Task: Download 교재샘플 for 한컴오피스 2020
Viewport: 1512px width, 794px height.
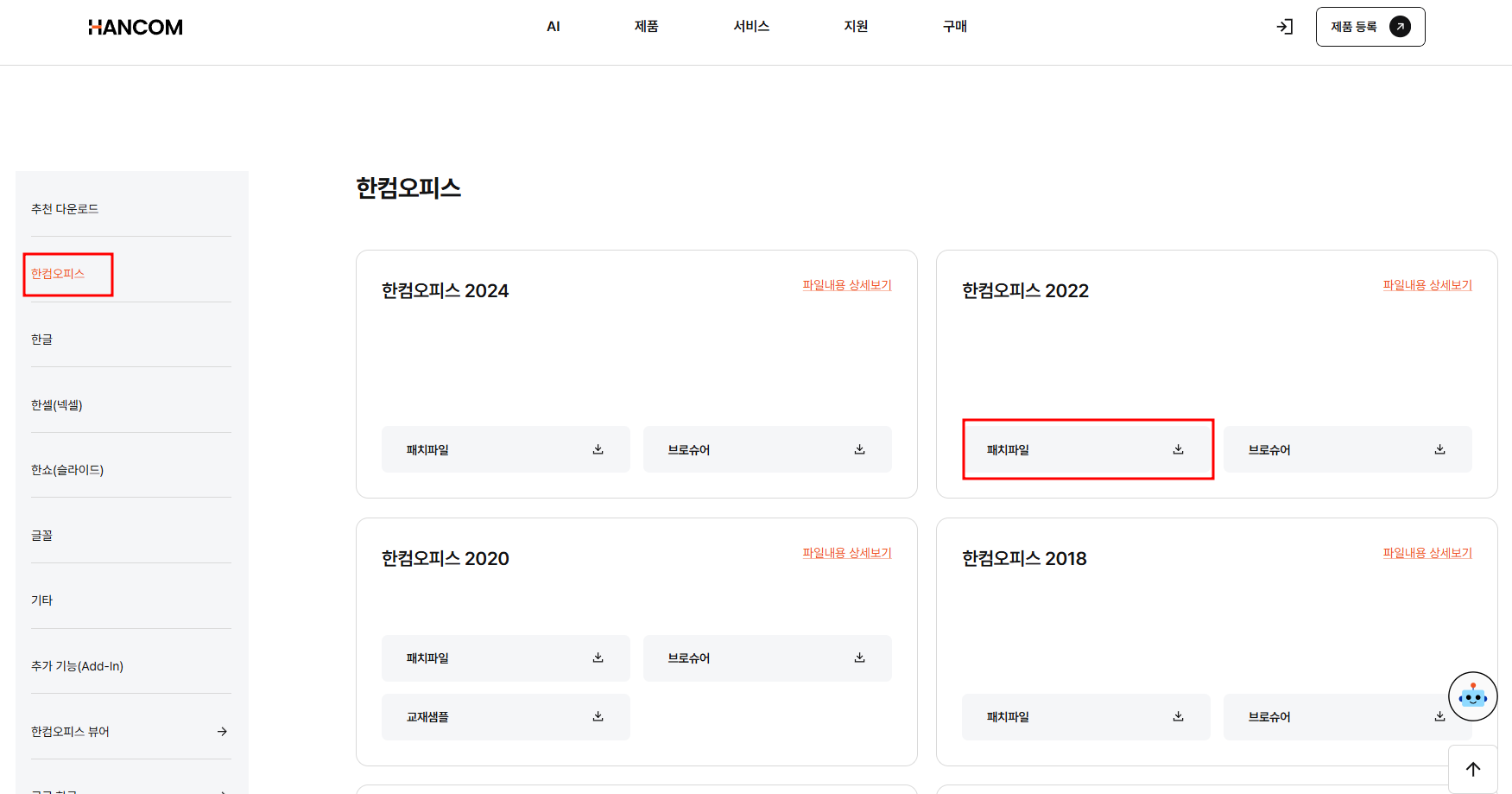Action: (506, 717)
